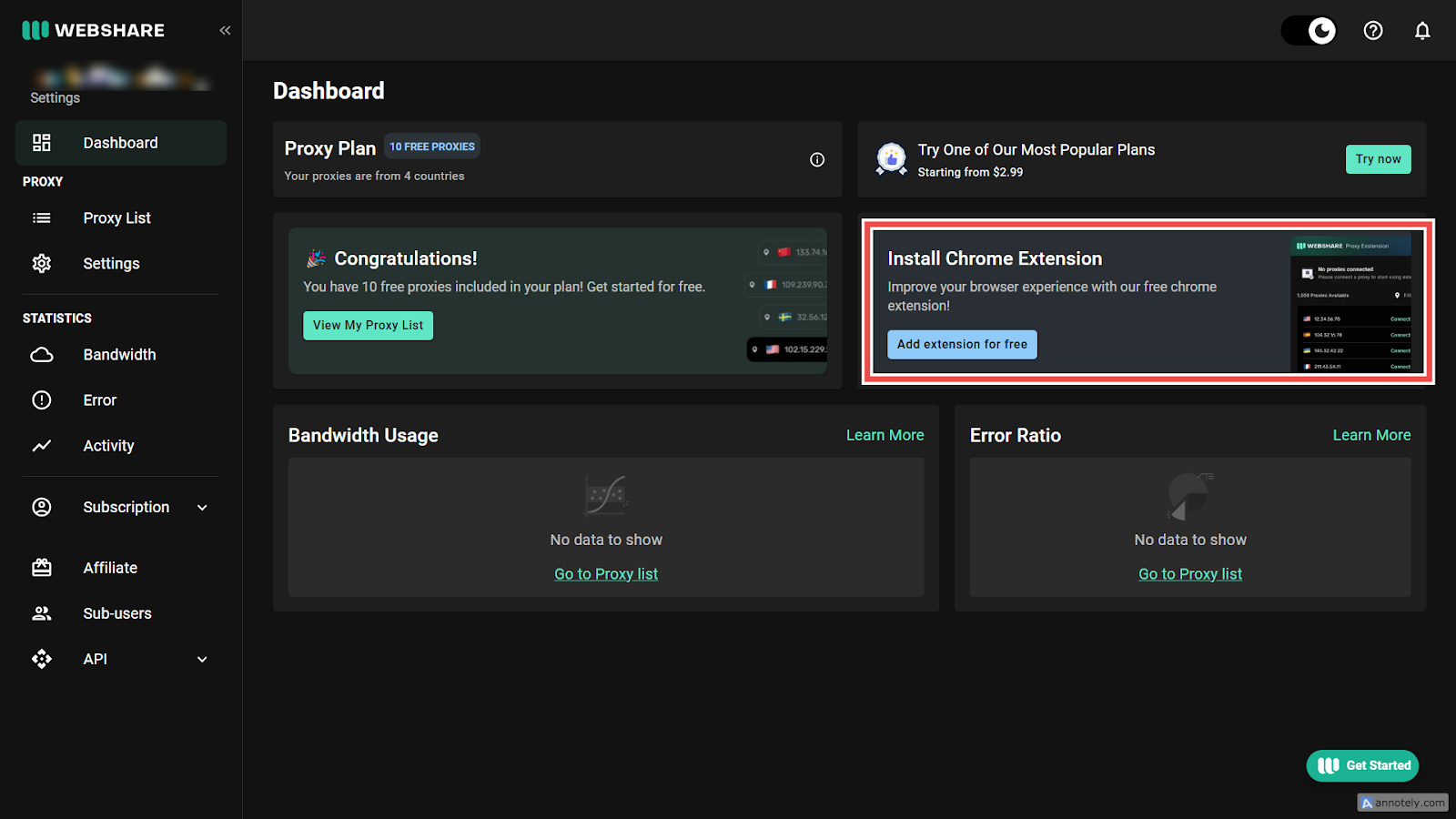Click the confetti icon beside Congratulations

(x=316, y=258)
